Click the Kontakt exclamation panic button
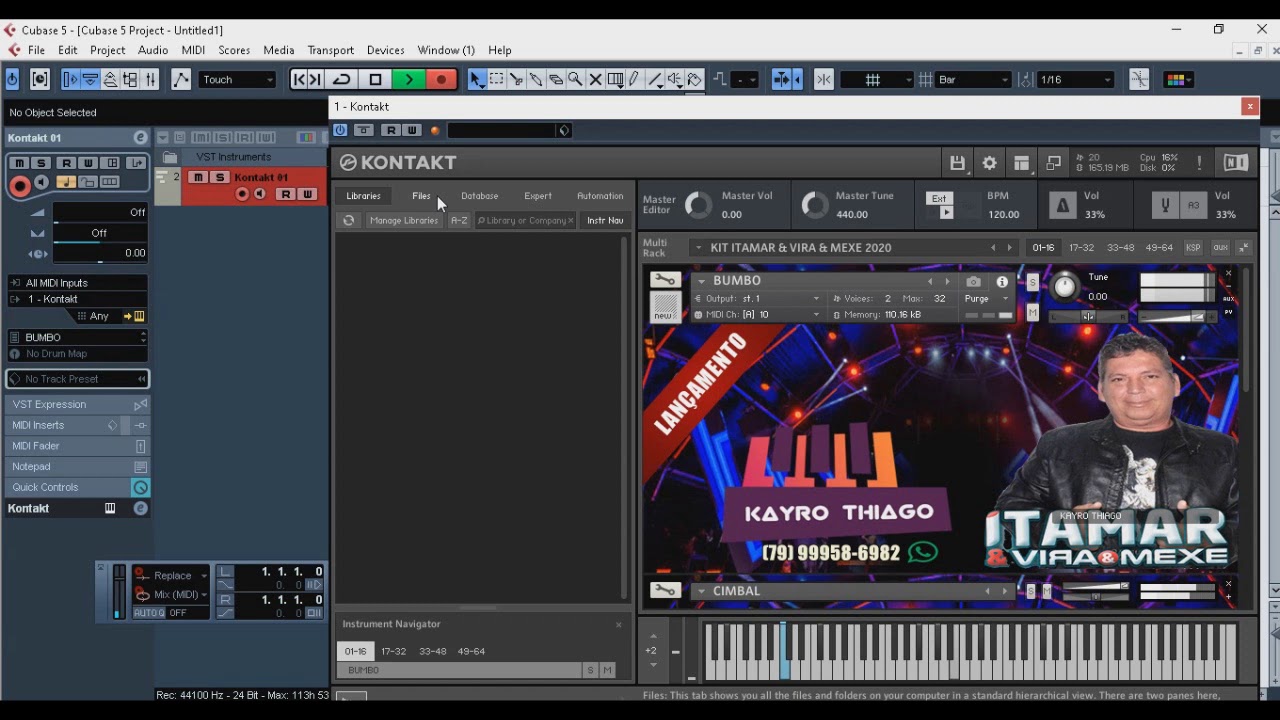Image resolution: width=1280 pixels, height=720 pixels. coord(1199,163)
